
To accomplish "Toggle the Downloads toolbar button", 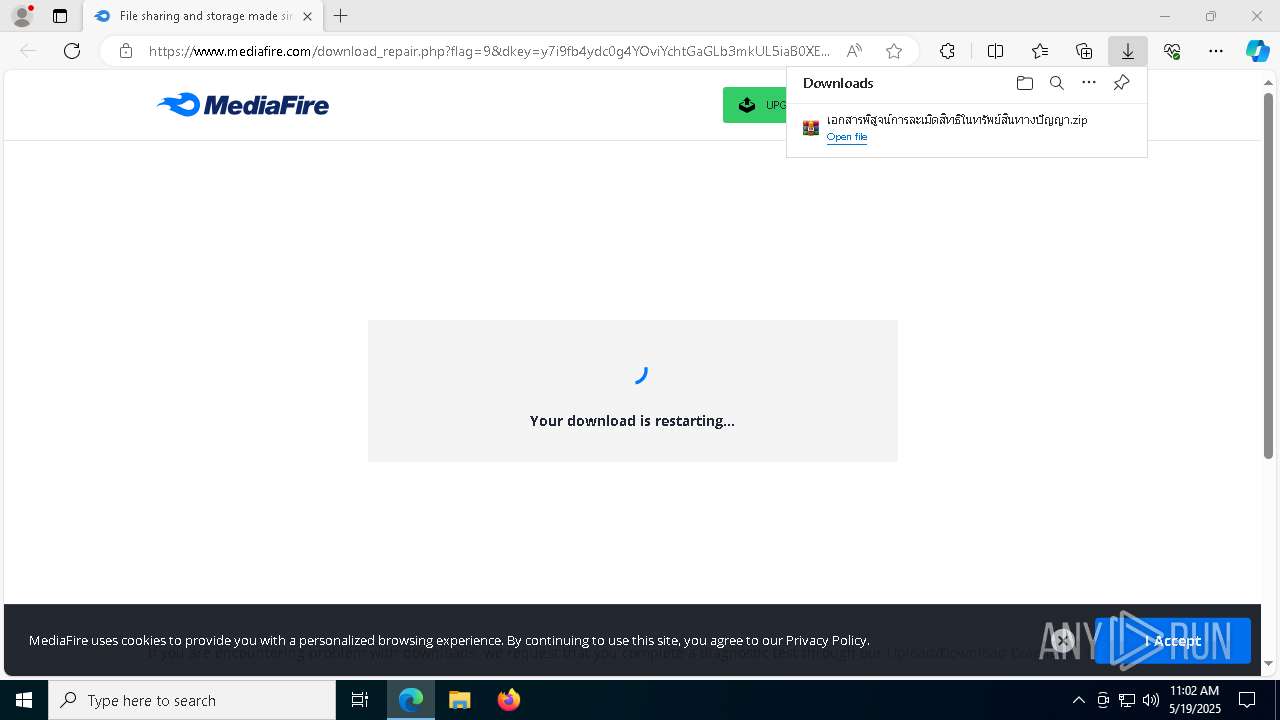I will pyautogui.click(x=1128, y=51).
